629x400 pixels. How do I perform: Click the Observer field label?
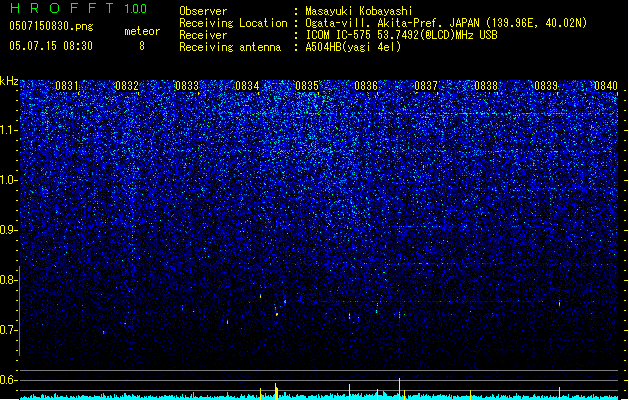coord(203,11)
